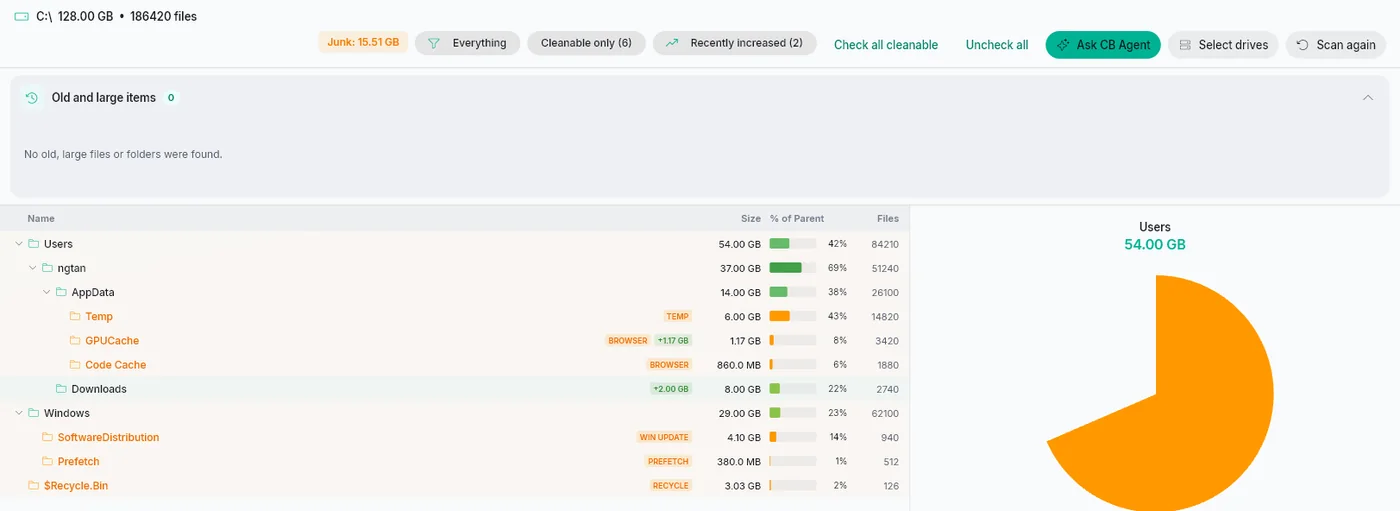1400x511 pixels.
Task: Click the 860.0 MB size value
Action: click(739, 365)
